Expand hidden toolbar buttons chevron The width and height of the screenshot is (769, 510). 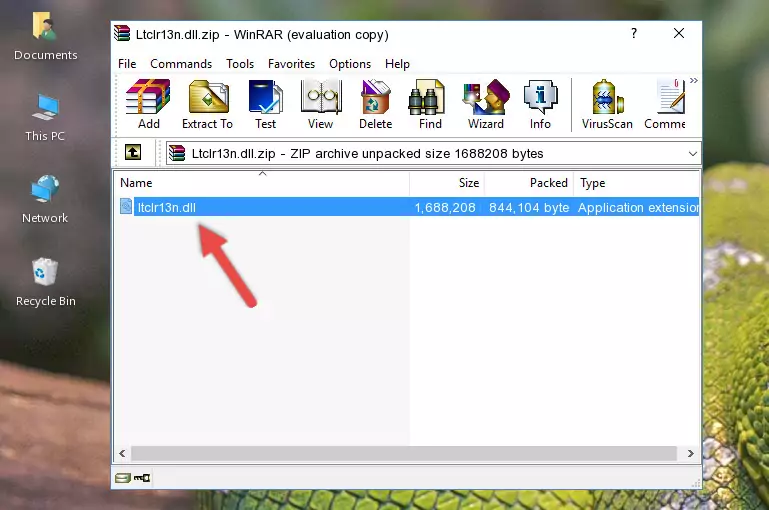(693, 80)
